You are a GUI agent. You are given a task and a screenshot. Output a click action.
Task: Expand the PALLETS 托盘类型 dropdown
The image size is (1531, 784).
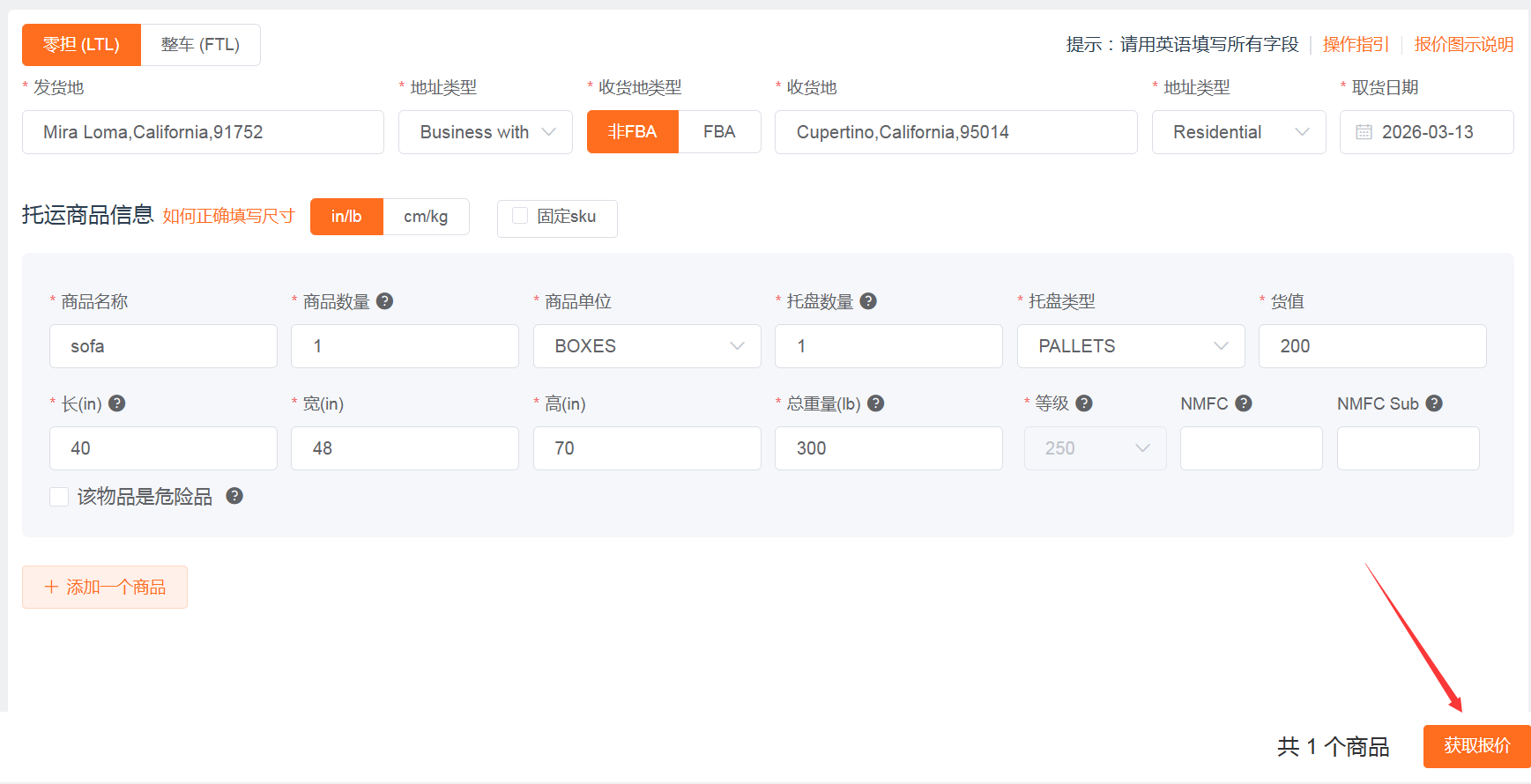1130,346
